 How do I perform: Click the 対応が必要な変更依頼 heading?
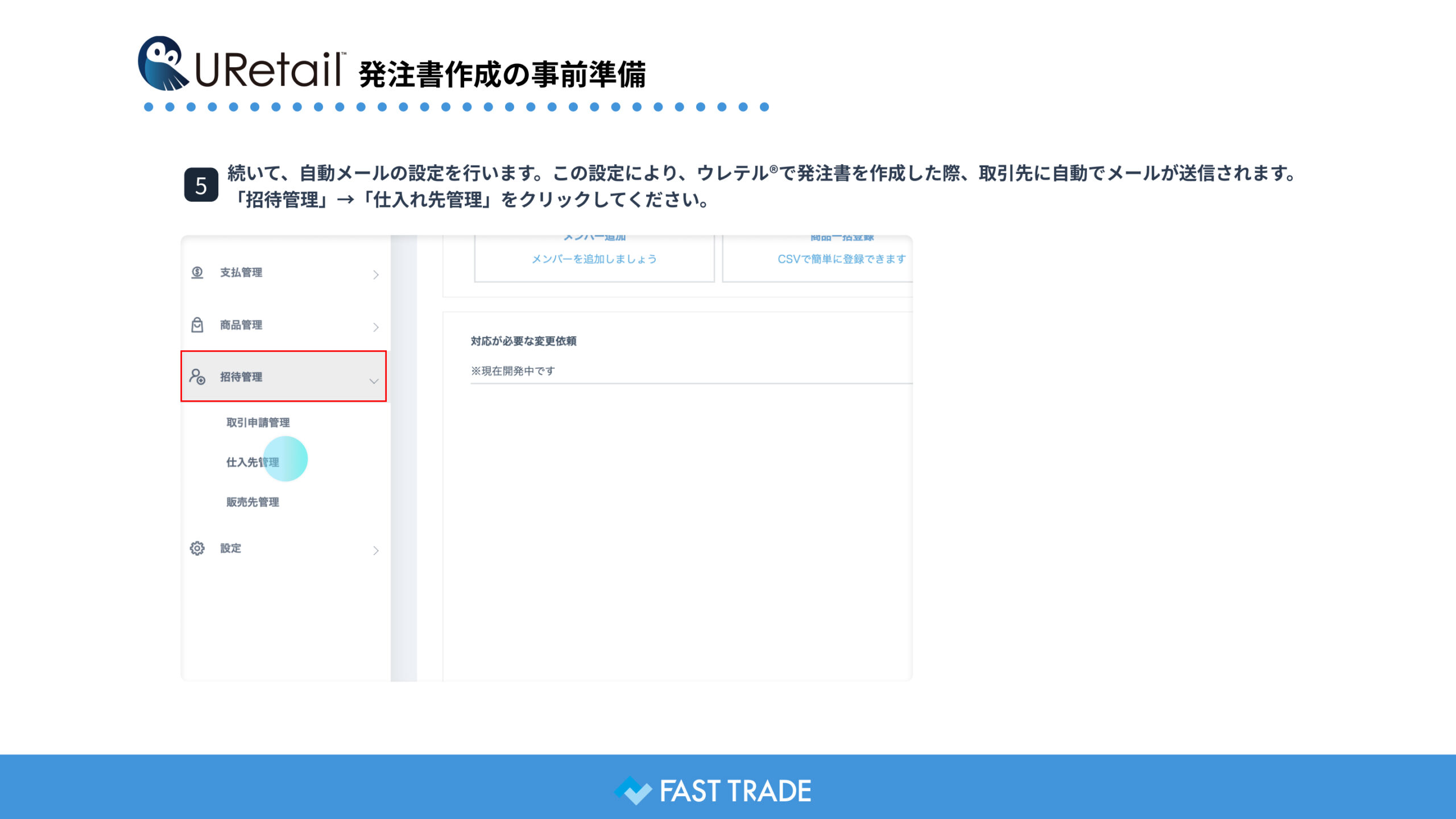pyautogui.click(x=523, y=341)
